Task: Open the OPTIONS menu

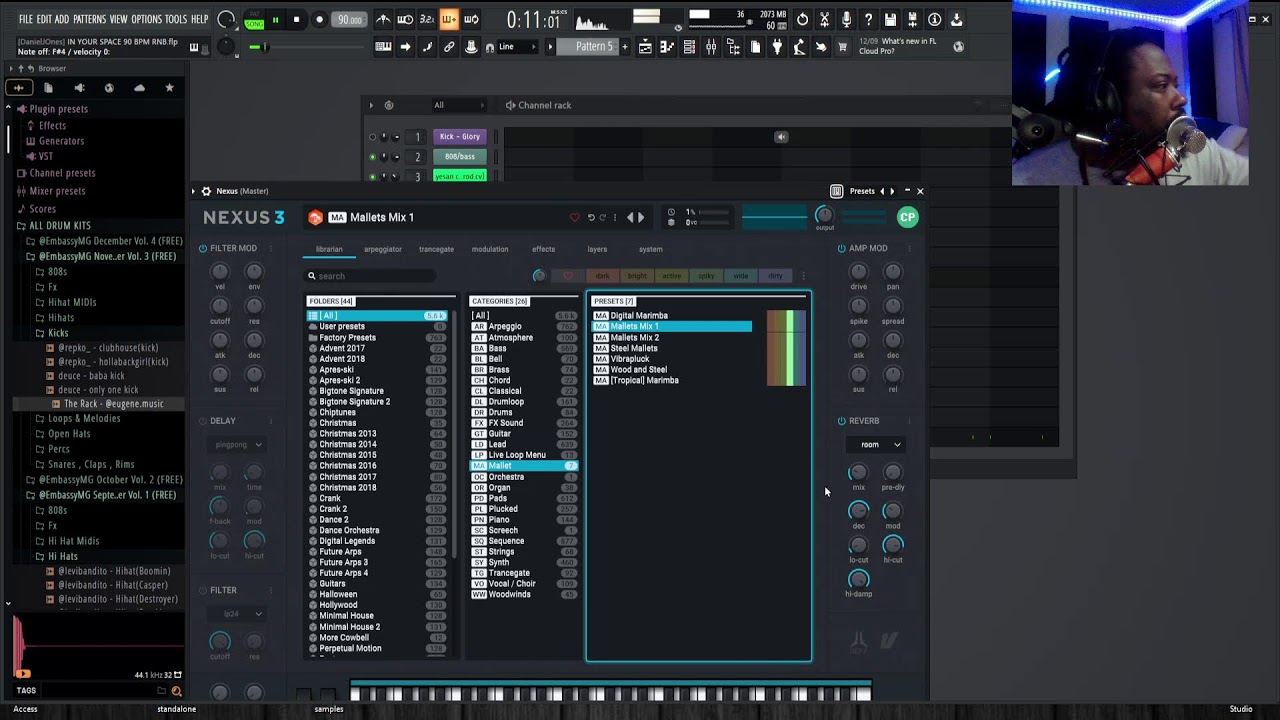Action: (146, 19)
